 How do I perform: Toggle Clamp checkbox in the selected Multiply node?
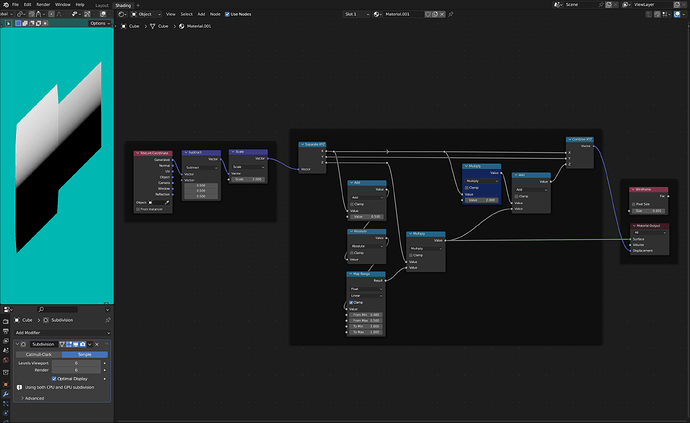point(467,188)
